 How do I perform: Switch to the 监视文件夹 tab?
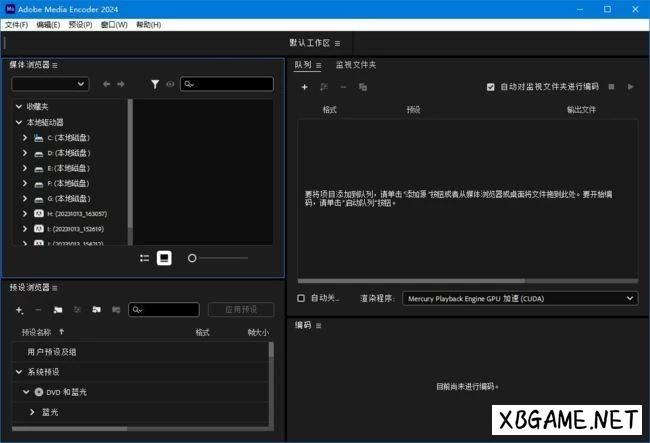tap(356, 65)
